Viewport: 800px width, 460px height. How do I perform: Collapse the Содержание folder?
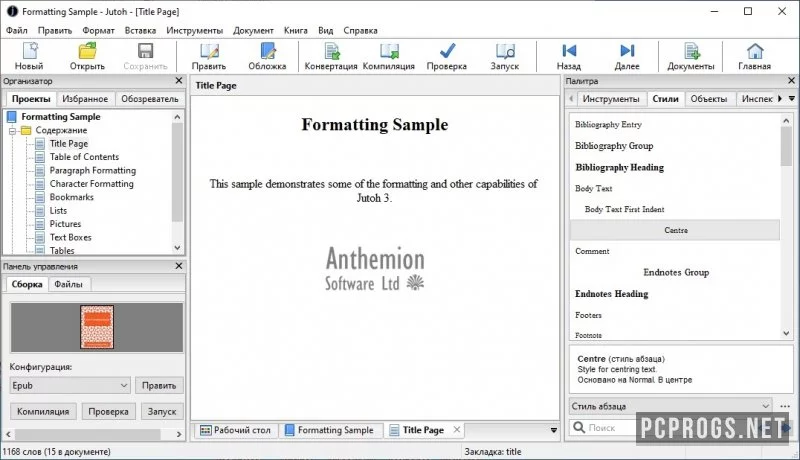(x=13, y=131)
